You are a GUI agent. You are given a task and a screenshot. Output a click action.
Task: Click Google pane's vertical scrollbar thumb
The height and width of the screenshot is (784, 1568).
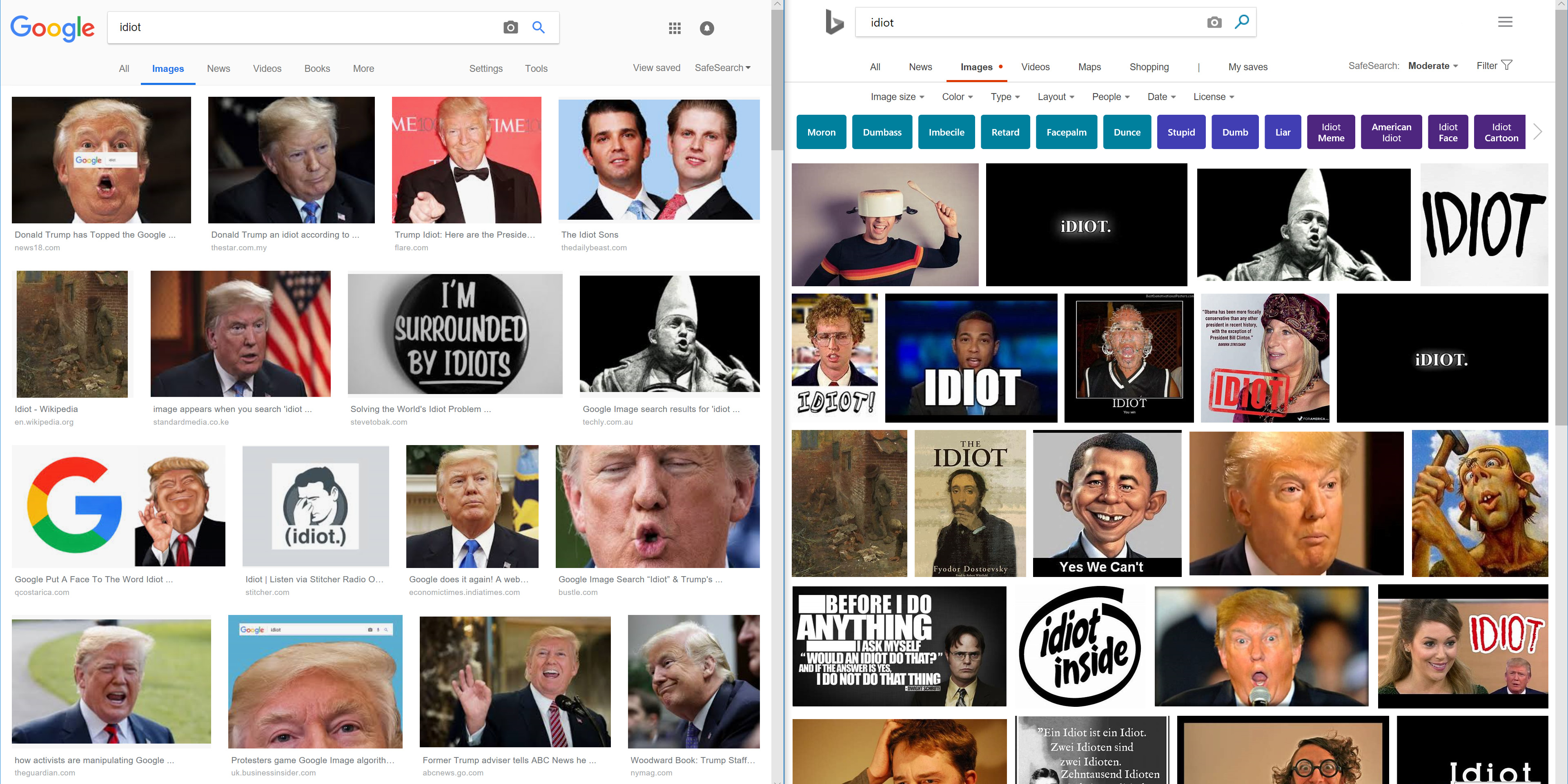click(777, 79)
